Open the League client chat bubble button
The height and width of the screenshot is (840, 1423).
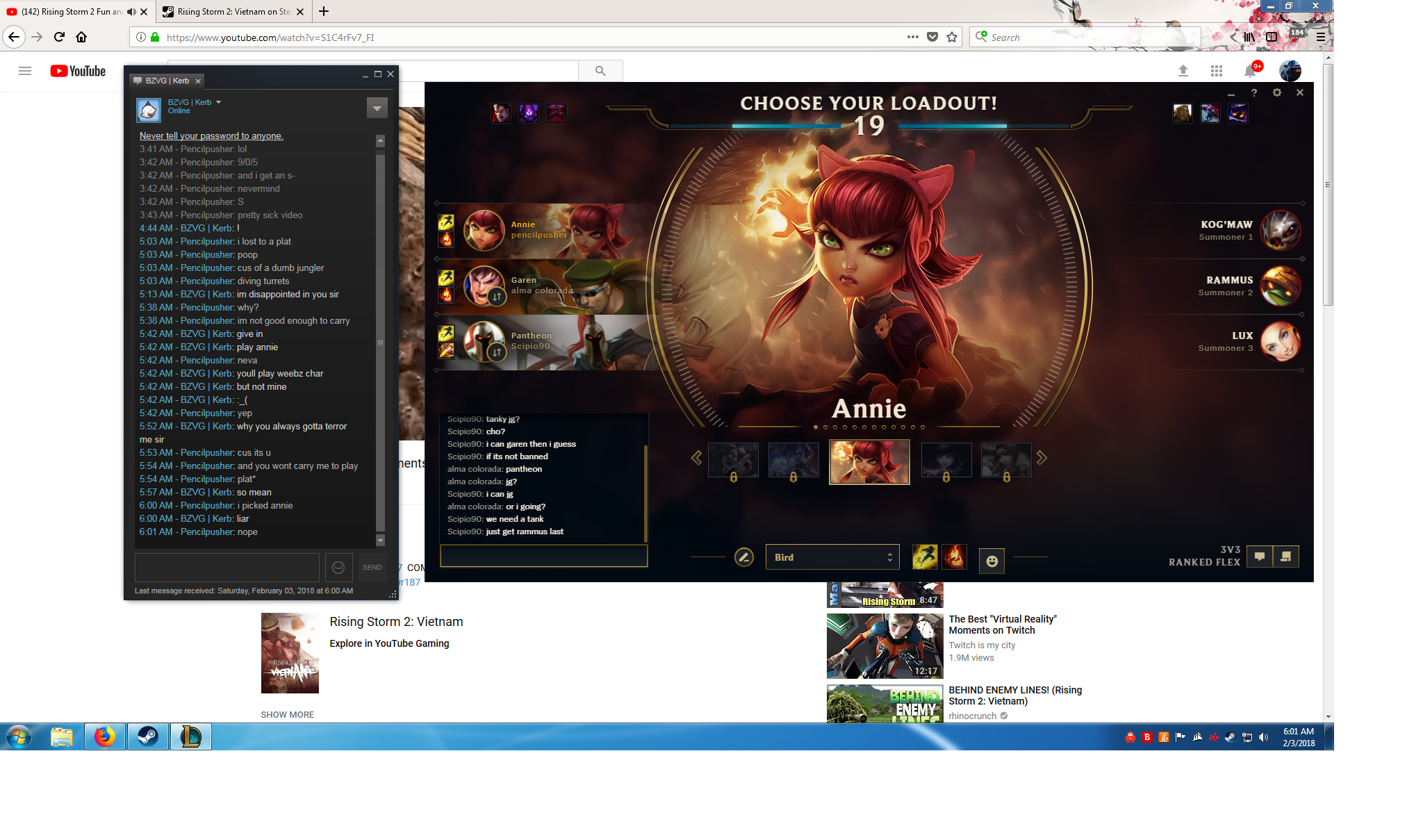click(x=1259, y=557)
